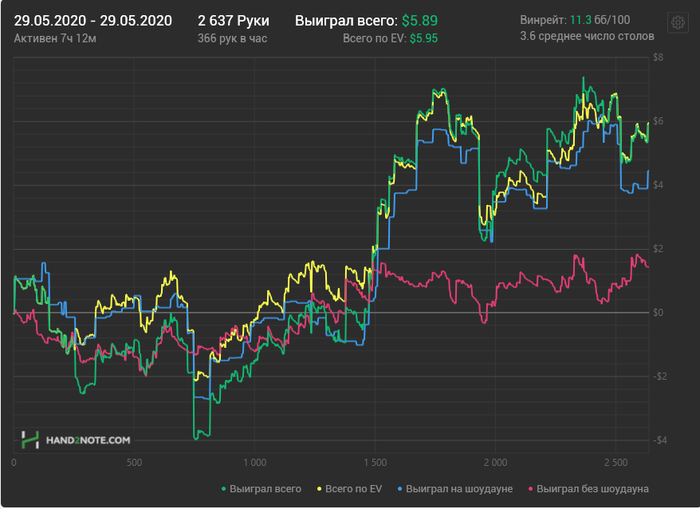Click the 500 x-axis label
Viewport: 700px width, 509px height.
(x=134, y=463)
